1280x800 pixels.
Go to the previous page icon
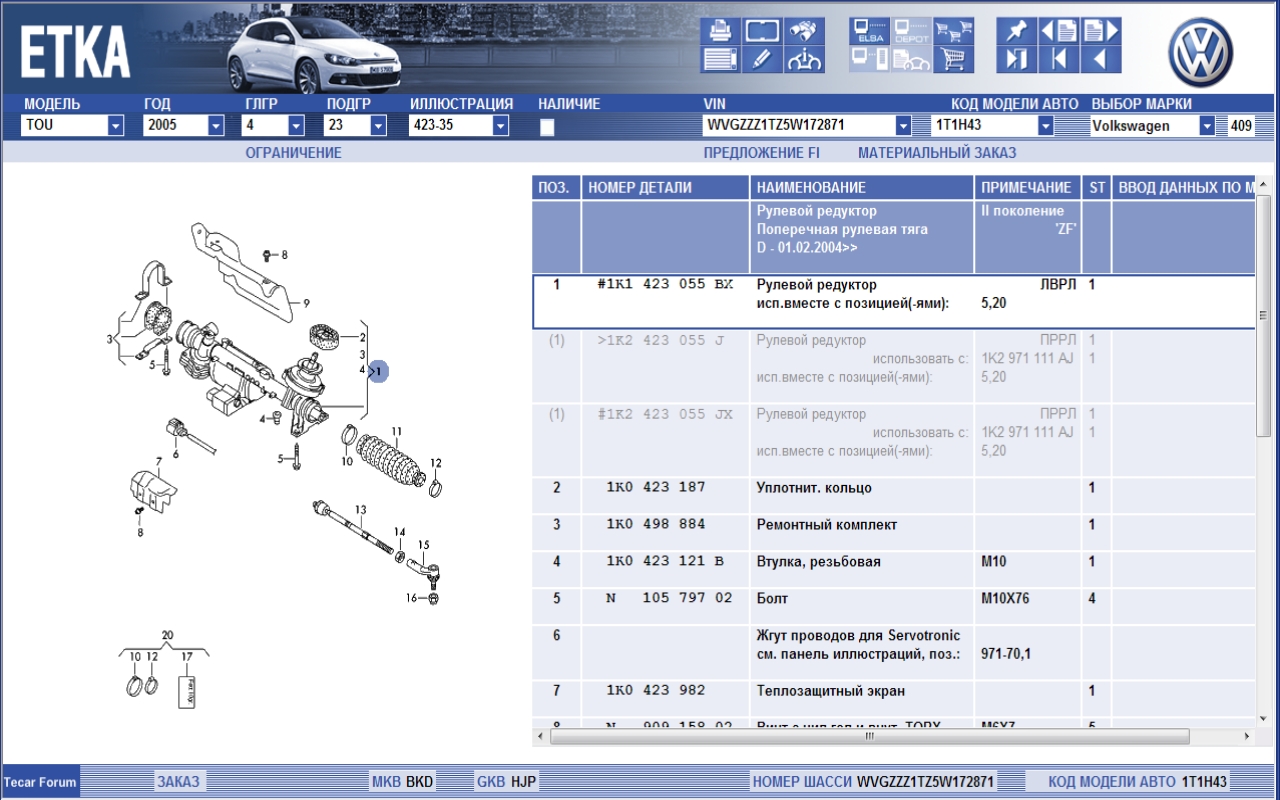(x=1058, y=31)
